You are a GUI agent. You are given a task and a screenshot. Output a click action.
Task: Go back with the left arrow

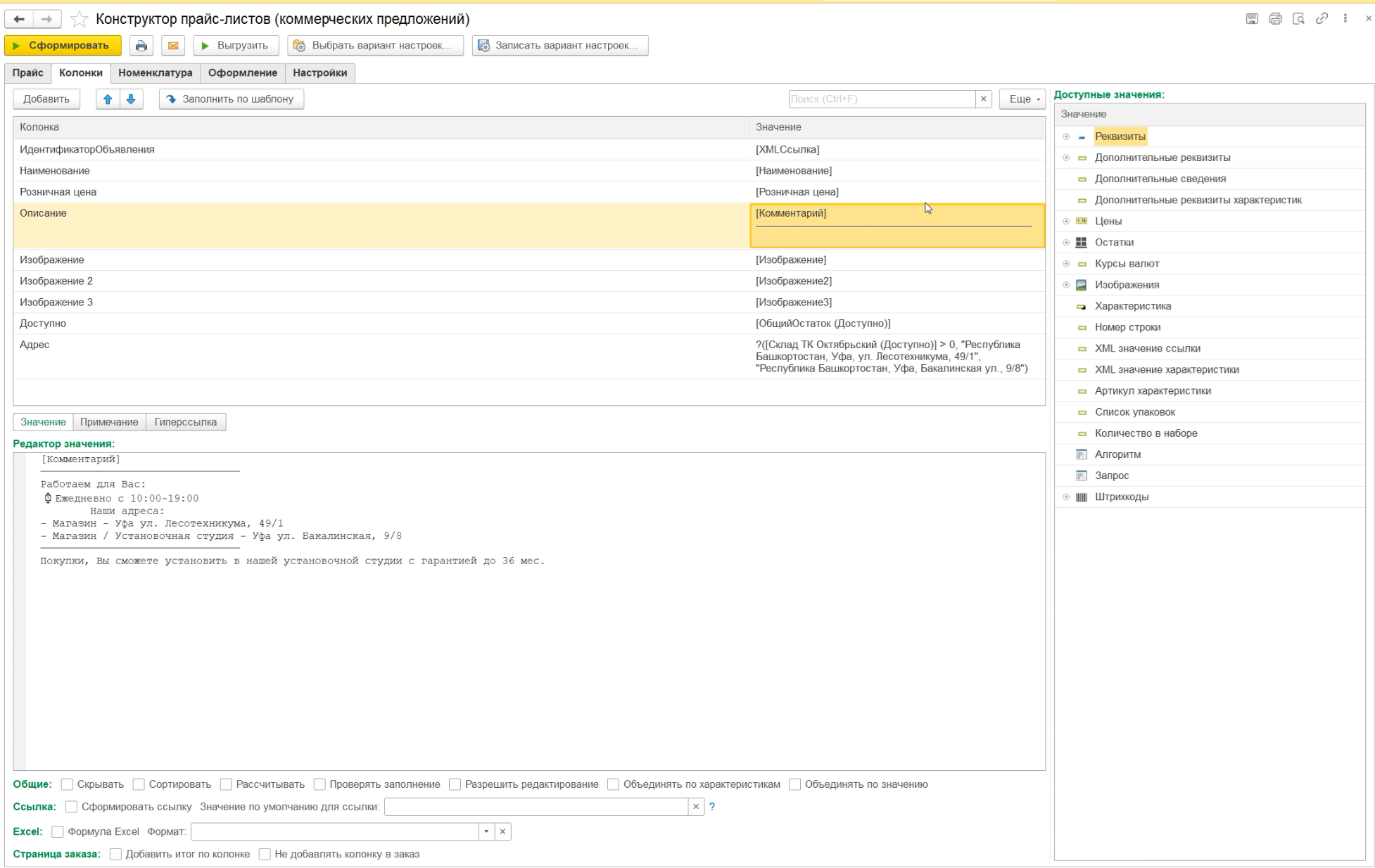click(20, 19)
